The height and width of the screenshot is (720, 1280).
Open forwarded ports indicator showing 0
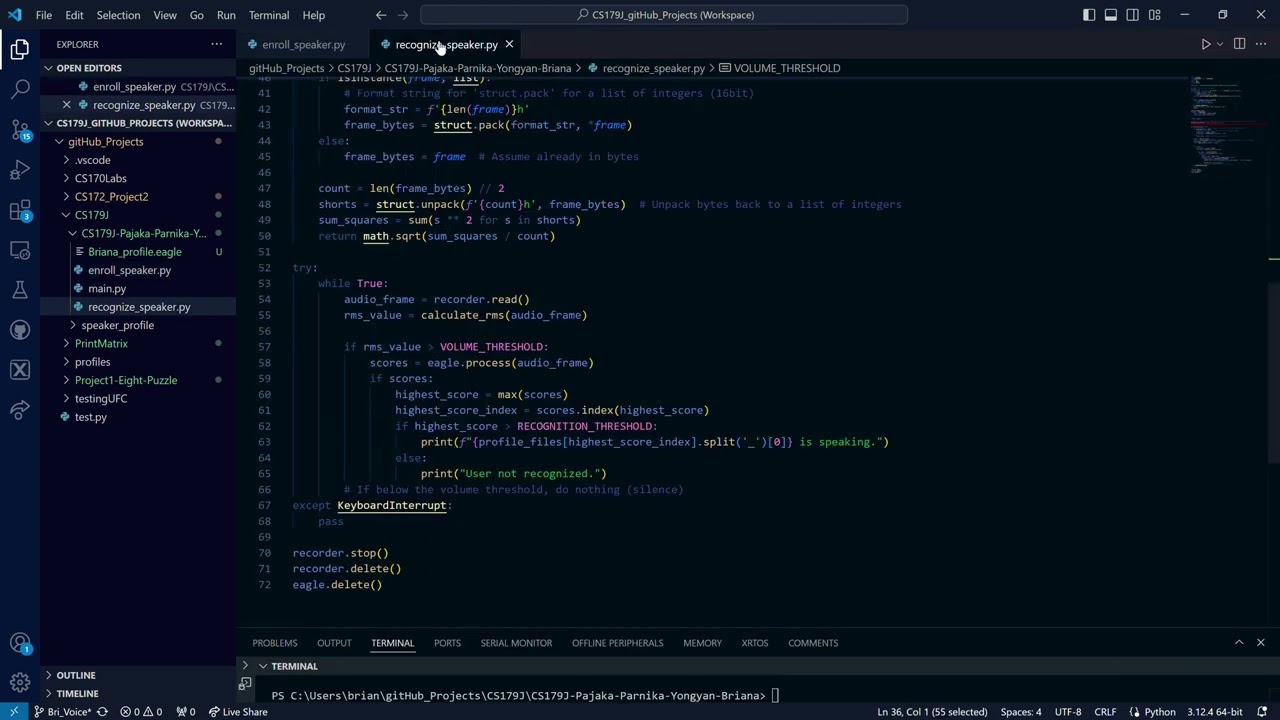tap(186, 712)
